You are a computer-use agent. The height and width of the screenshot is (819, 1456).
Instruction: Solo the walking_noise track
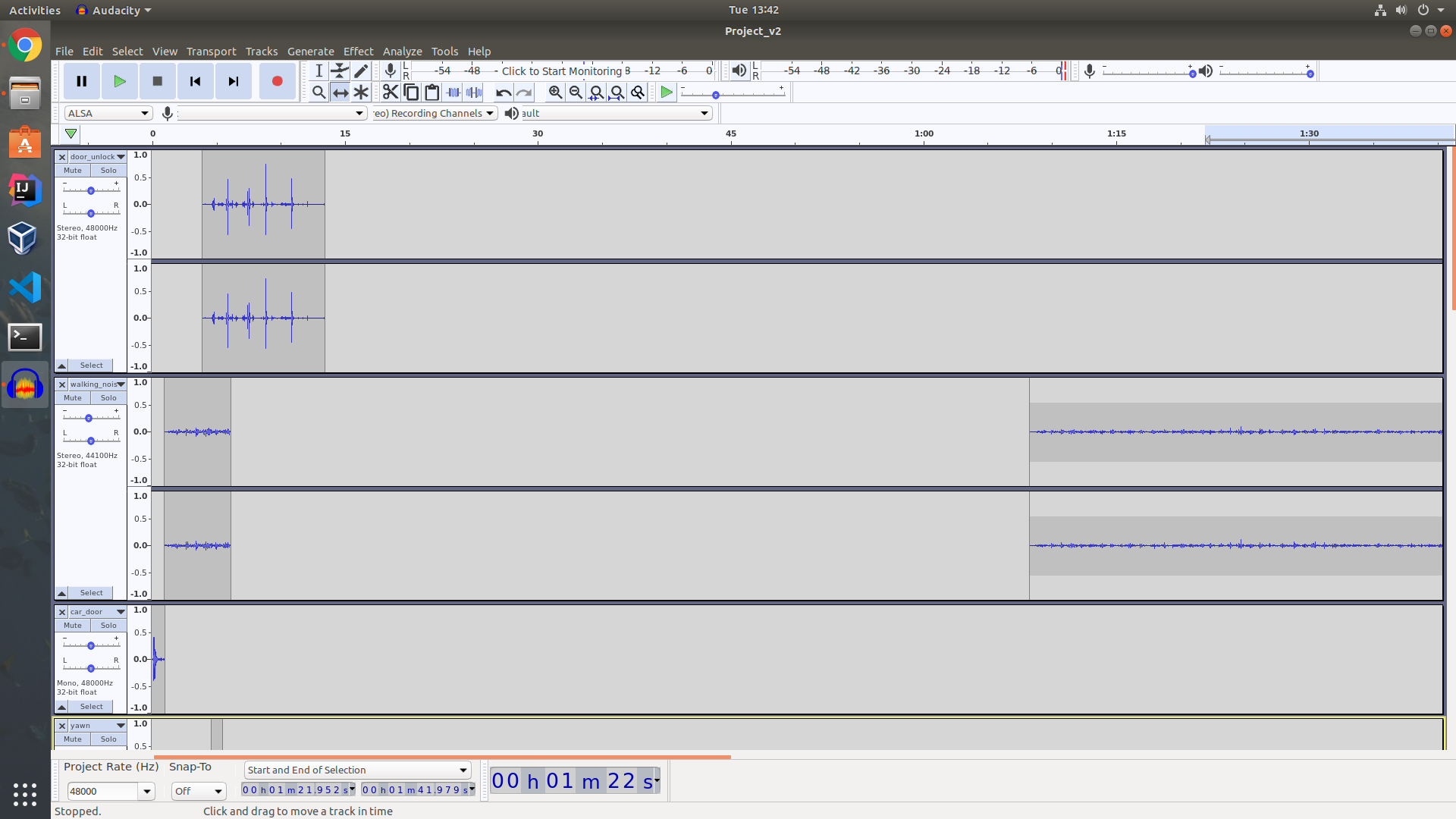tap(108, 398)
